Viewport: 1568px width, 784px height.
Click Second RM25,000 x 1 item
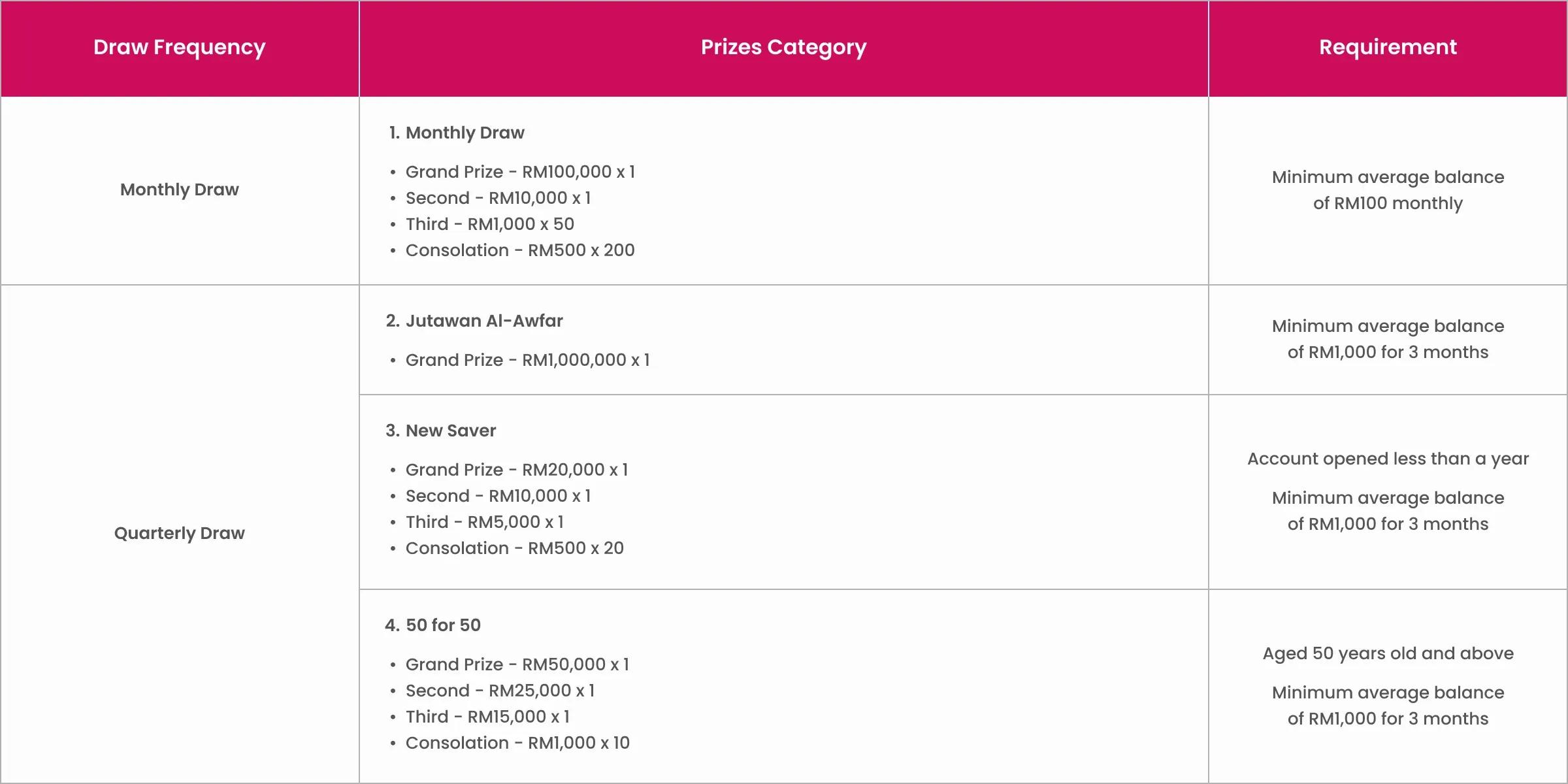click(500, 691)
